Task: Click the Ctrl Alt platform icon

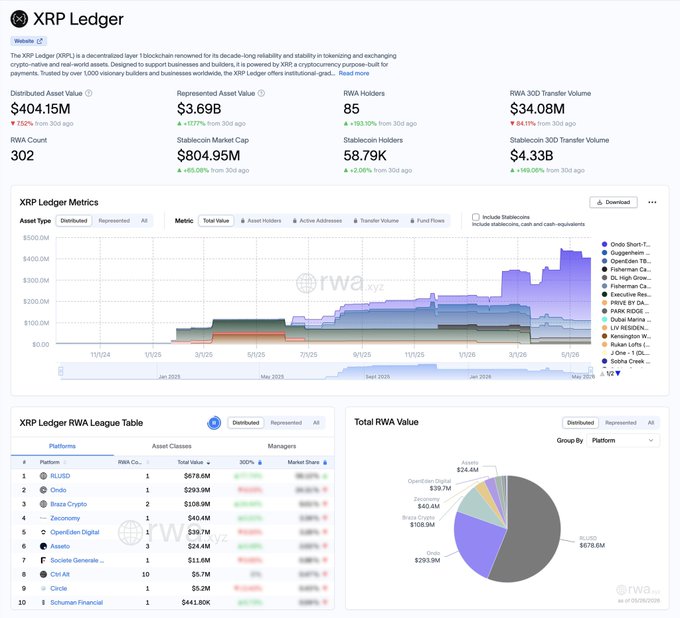Action: [x=43, y=574]
